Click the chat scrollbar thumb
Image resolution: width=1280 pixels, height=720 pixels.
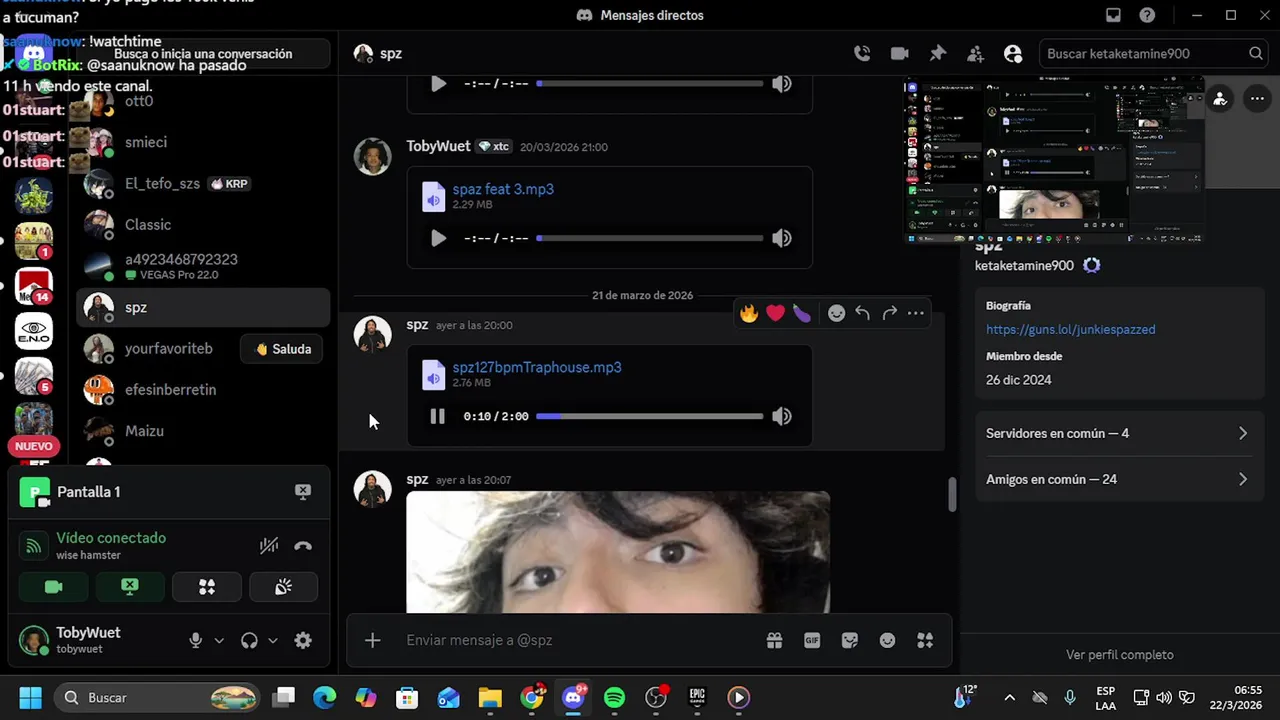click(x=952, y=494)
